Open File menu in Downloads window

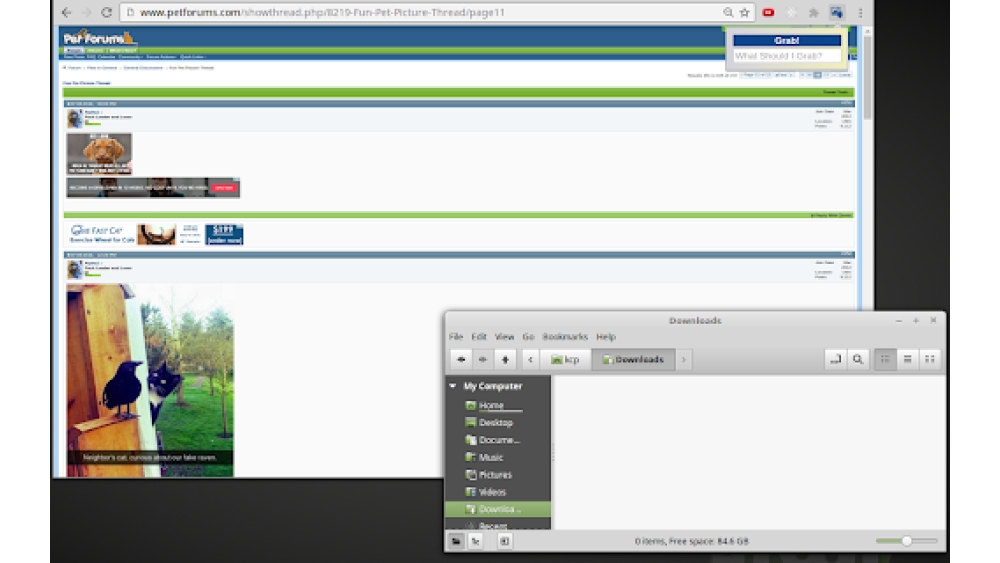coord(455,337)
